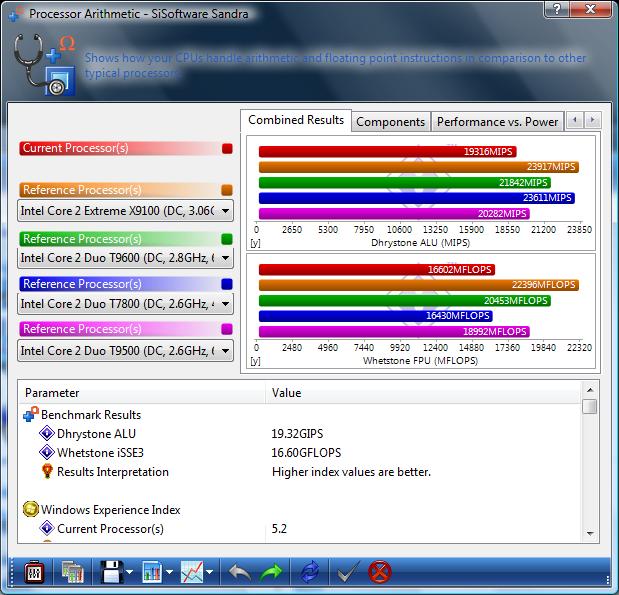The image size is (619, 595).
Task: Click the Results Interpretation lightbulb icon
Action: coord(47,471)
